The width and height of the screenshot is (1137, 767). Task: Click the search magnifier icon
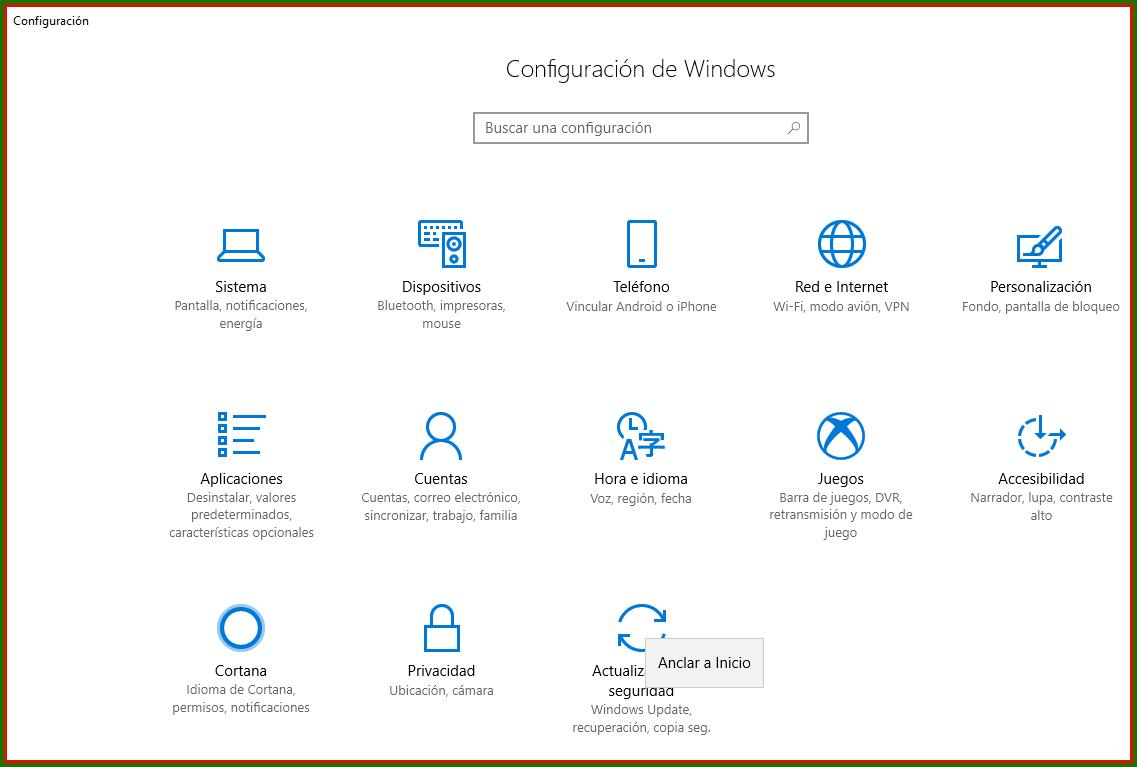[x=791, y=128]
